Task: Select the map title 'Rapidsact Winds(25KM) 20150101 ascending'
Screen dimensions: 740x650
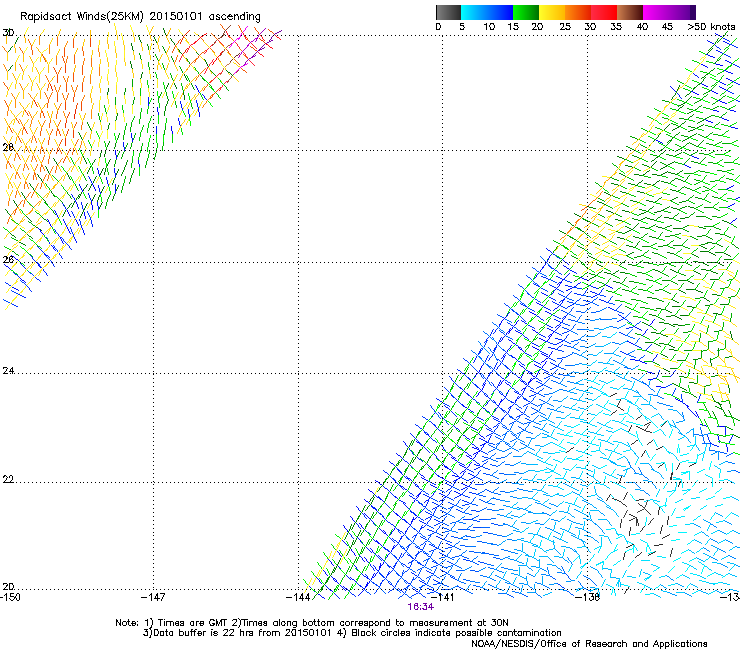Action: click(x=140, y=17)
